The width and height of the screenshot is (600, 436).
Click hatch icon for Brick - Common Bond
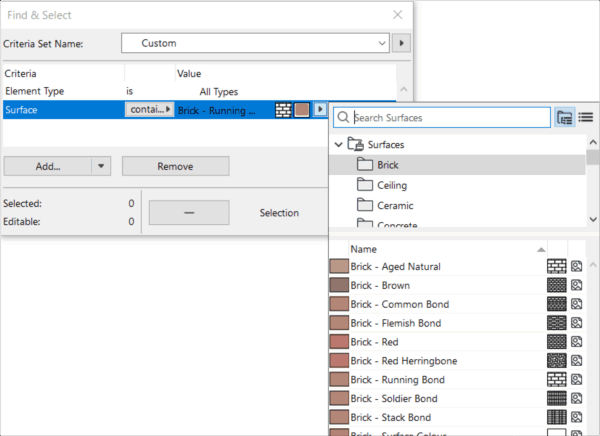pyautogui.click(x=556, y=304)
